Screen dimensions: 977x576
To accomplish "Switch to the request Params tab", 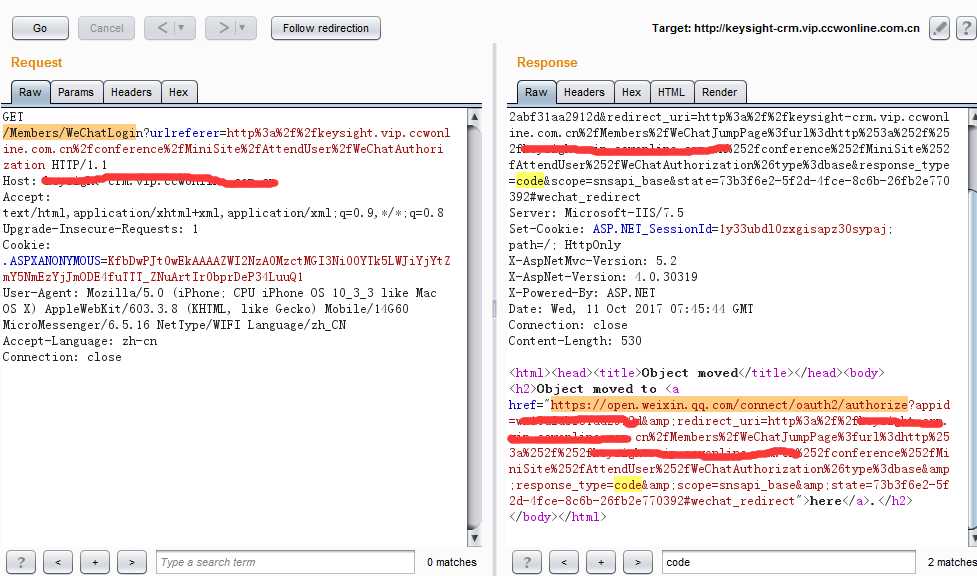I will coord(75,92).
